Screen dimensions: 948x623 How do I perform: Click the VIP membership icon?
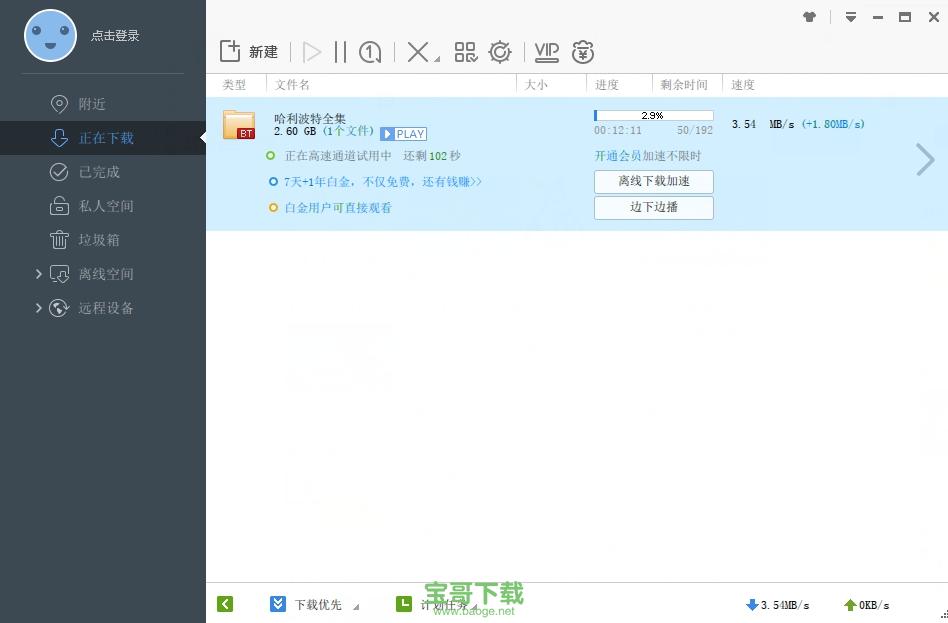546,52
